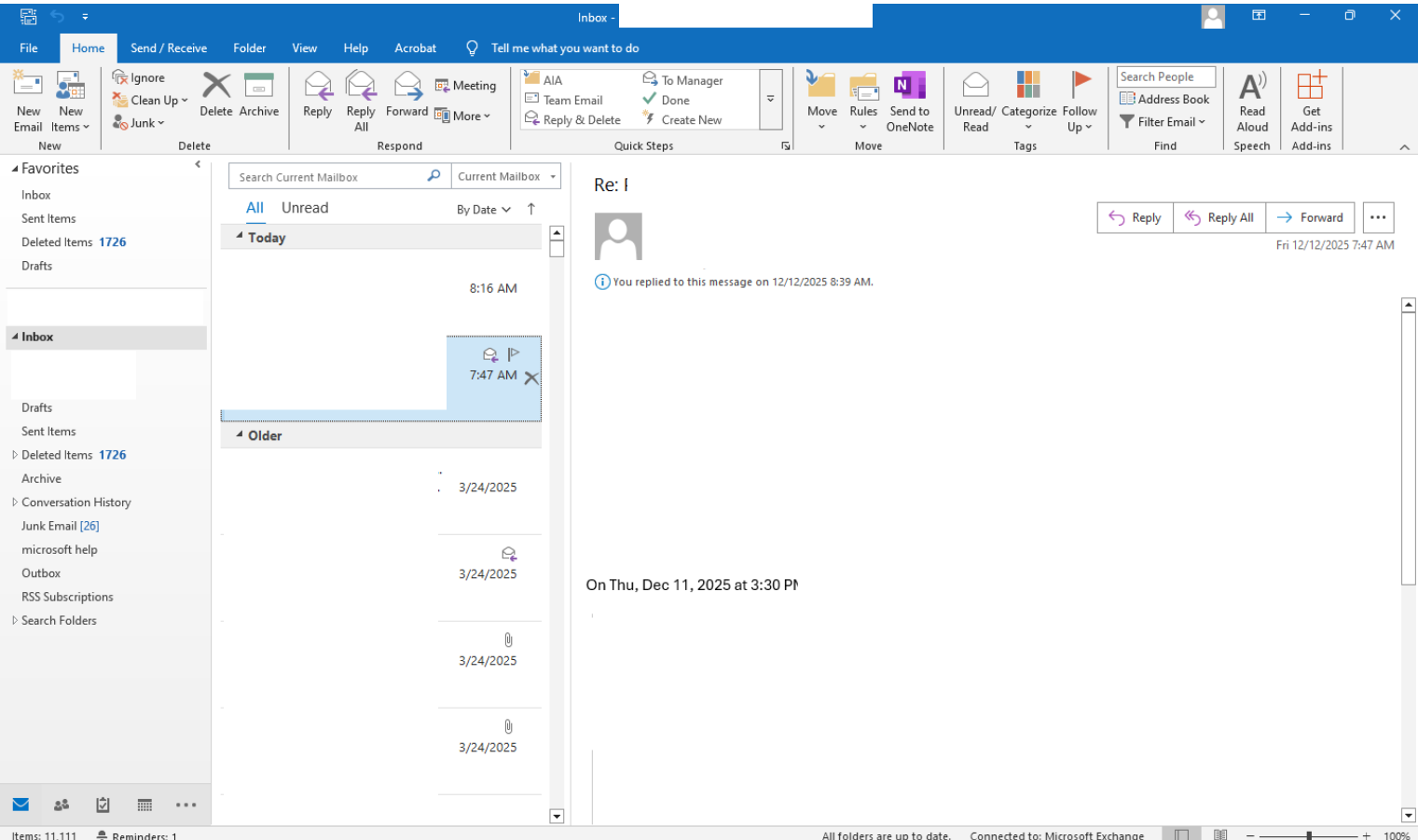This screenshot has height=840, width=1418.
Task: Open Get Add-ins
Action: coord(1311,102)
